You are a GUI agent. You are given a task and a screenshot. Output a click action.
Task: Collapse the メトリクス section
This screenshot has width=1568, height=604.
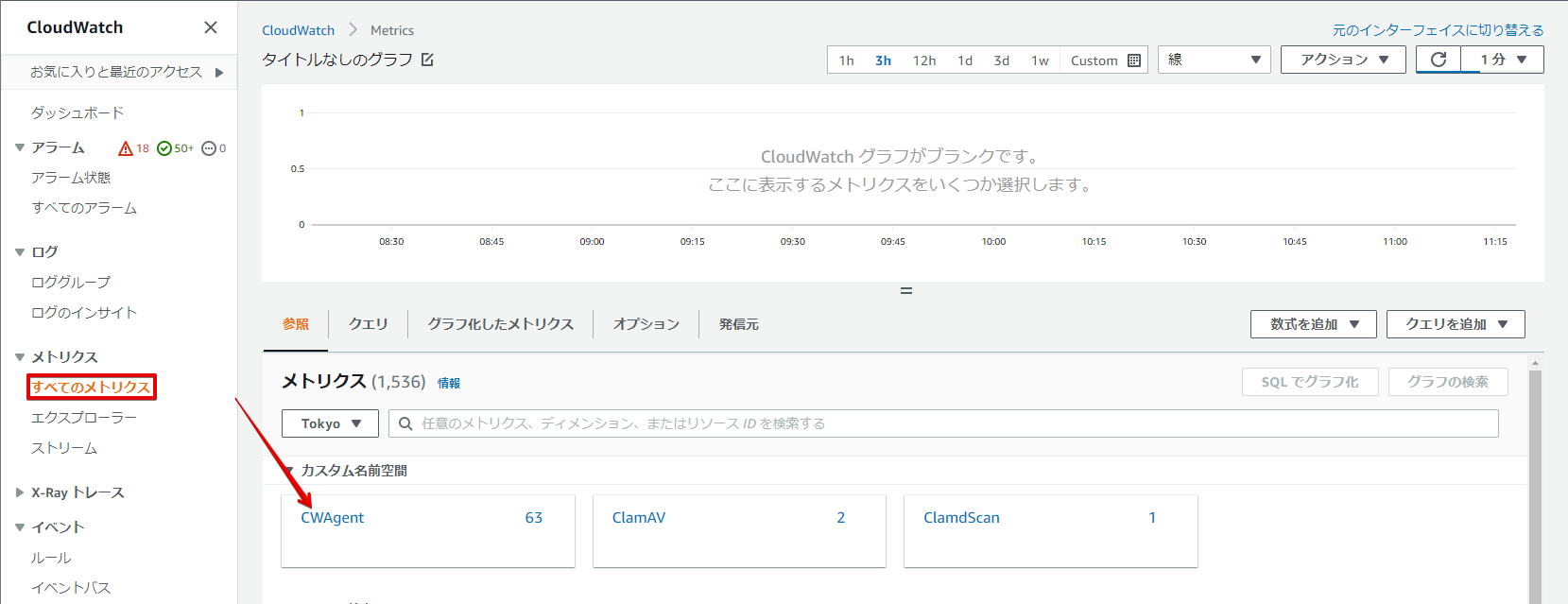(x=20, y=357)
